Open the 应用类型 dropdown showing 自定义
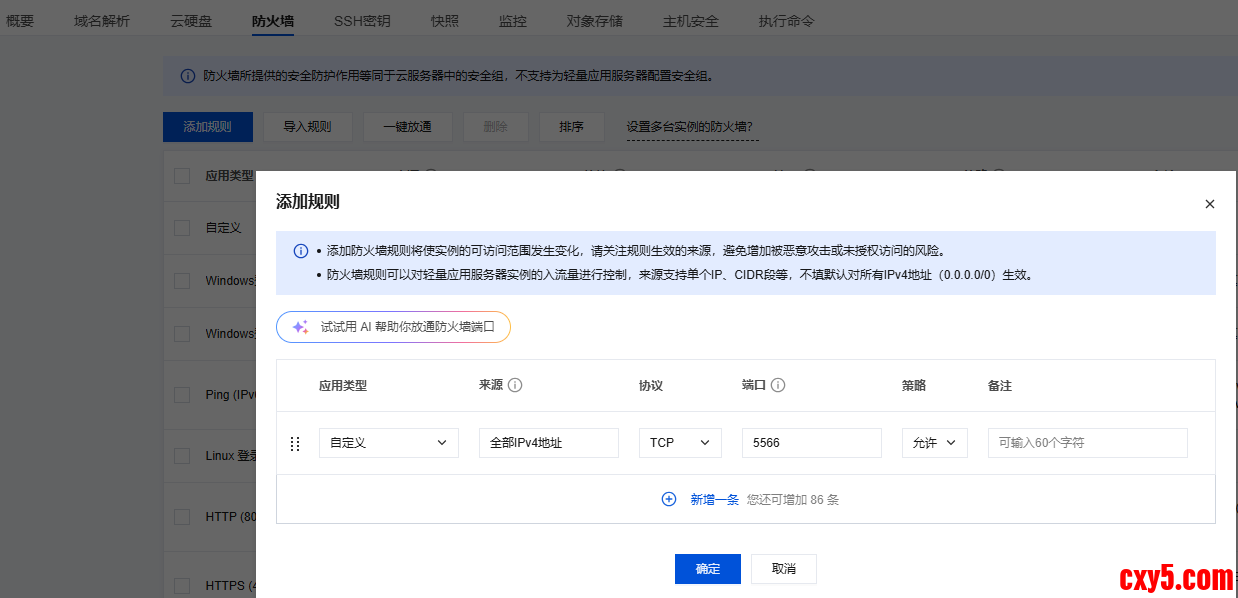This screenshot has height=598, width=1238. [388, 443]
